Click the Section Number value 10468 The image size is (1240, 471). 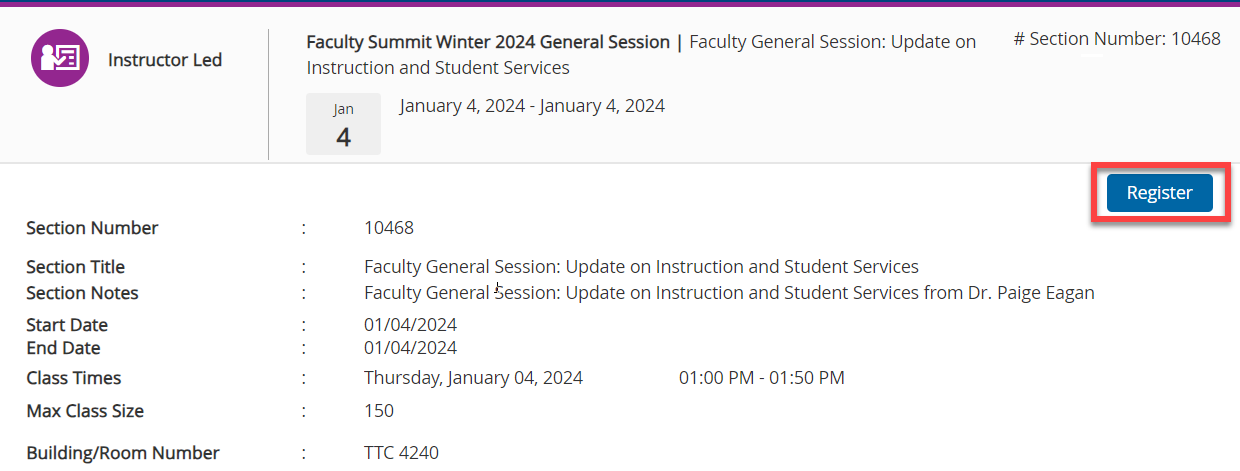(x=389, y=228)
